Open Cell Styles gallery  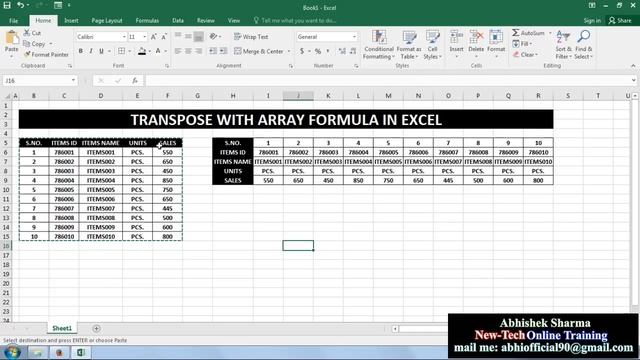pyautogui.click(x=432, y=44)
